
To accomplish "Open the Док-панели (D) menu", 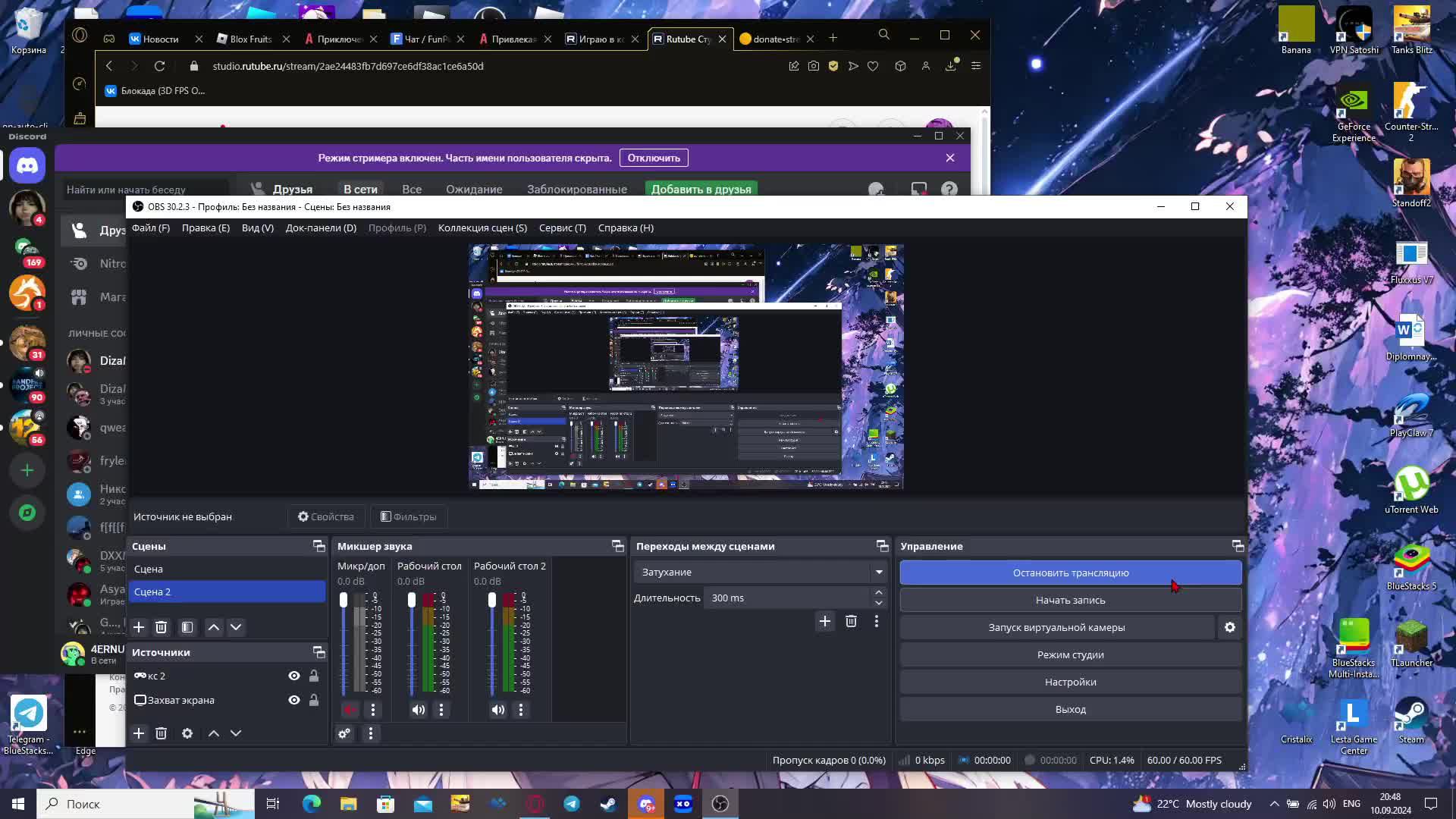I will click(321, 227).
